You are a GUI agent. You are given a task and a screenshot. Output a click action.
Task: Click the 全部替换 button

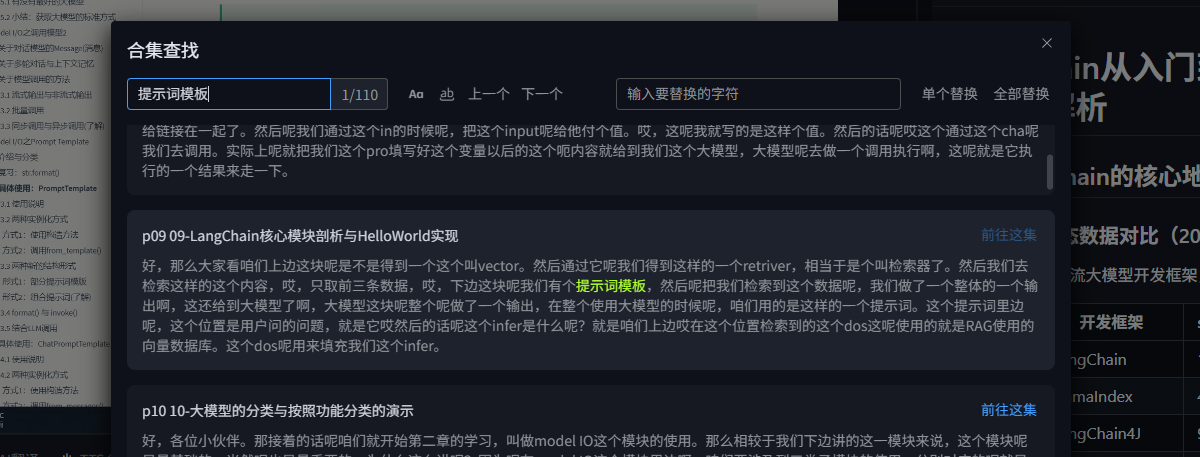coord(1022,94)
